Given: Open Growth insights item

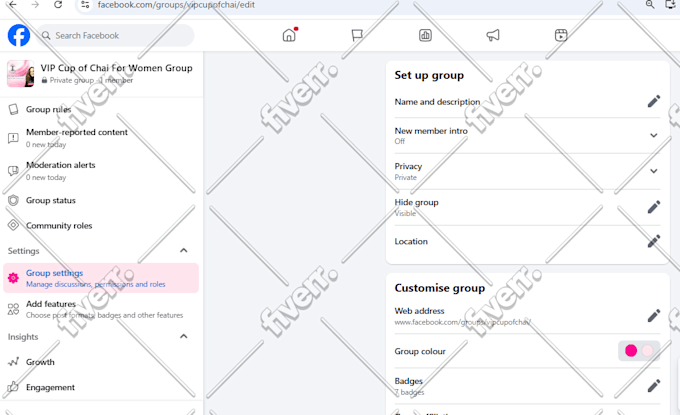Looking at the screenshot, I should (101, 362).
